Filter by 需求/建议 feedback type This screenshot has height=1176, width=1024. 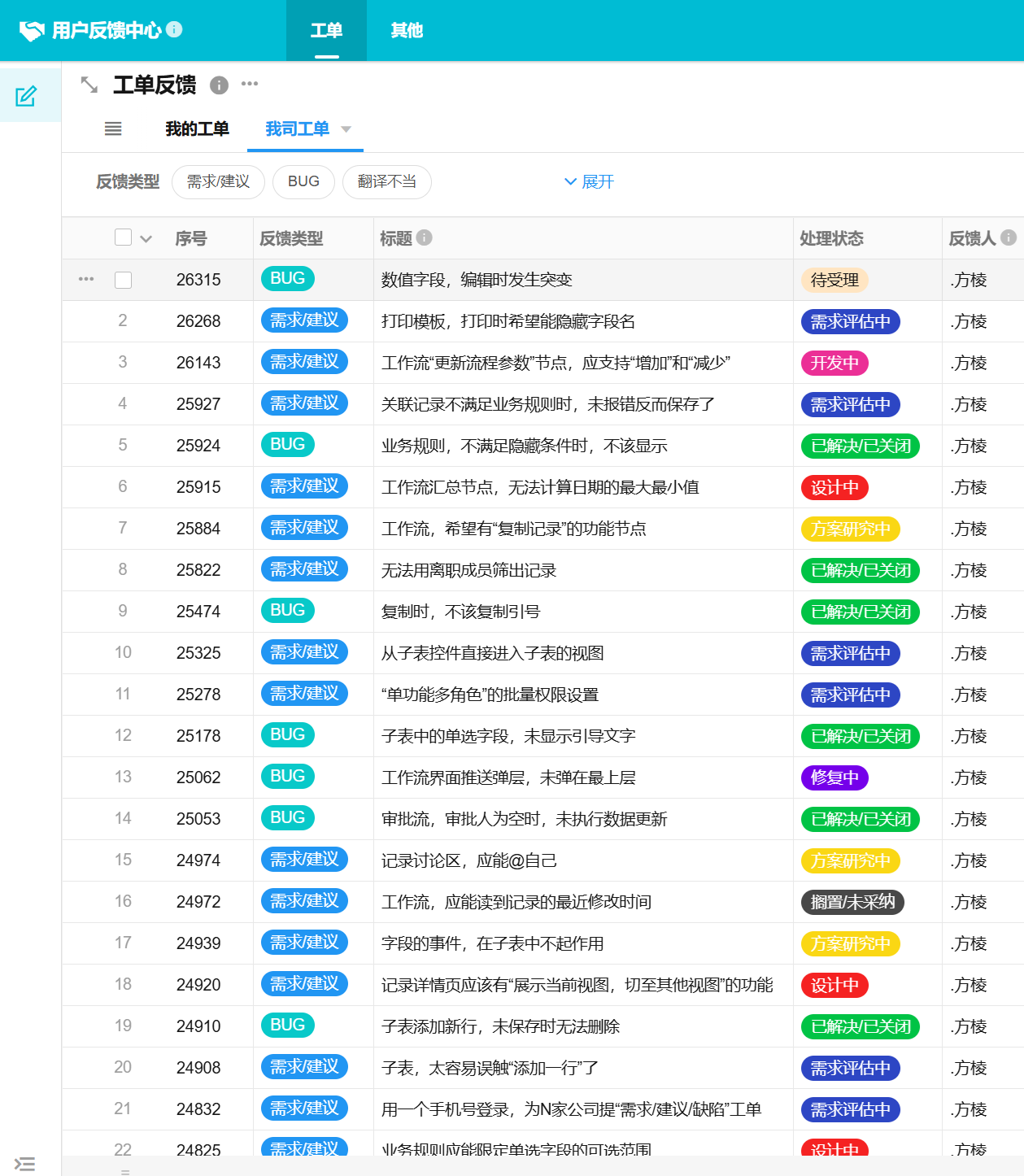click(x=218, y=181)
